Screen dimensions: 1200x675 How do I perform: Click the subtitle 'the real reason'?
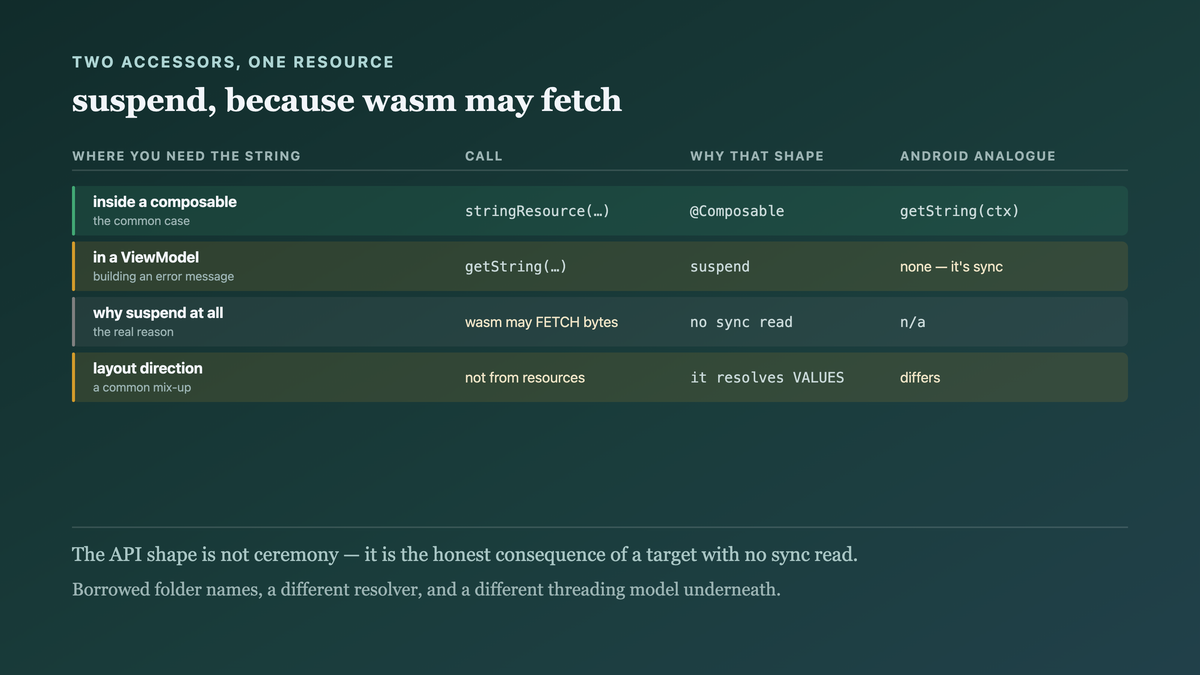coord(133,332)
